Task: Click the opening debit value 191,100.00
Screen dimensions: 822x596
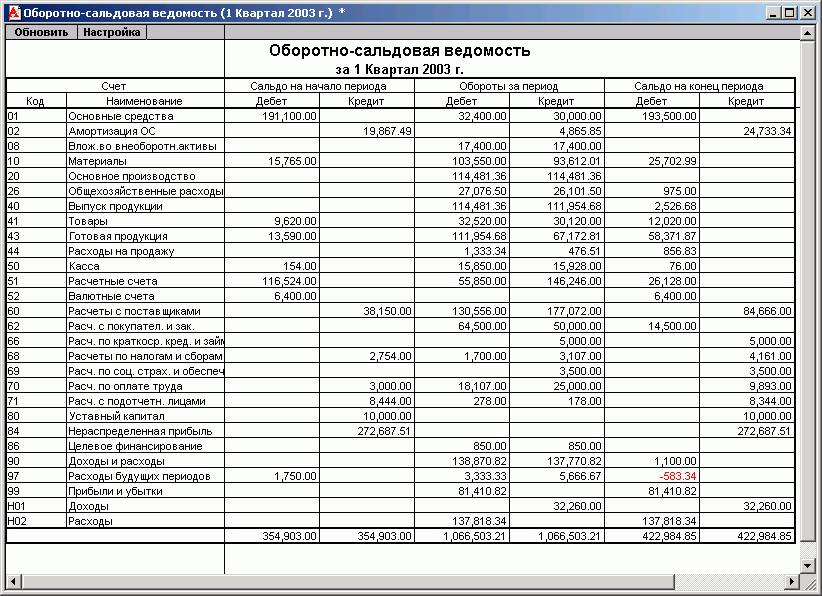Action: (289, 116)
